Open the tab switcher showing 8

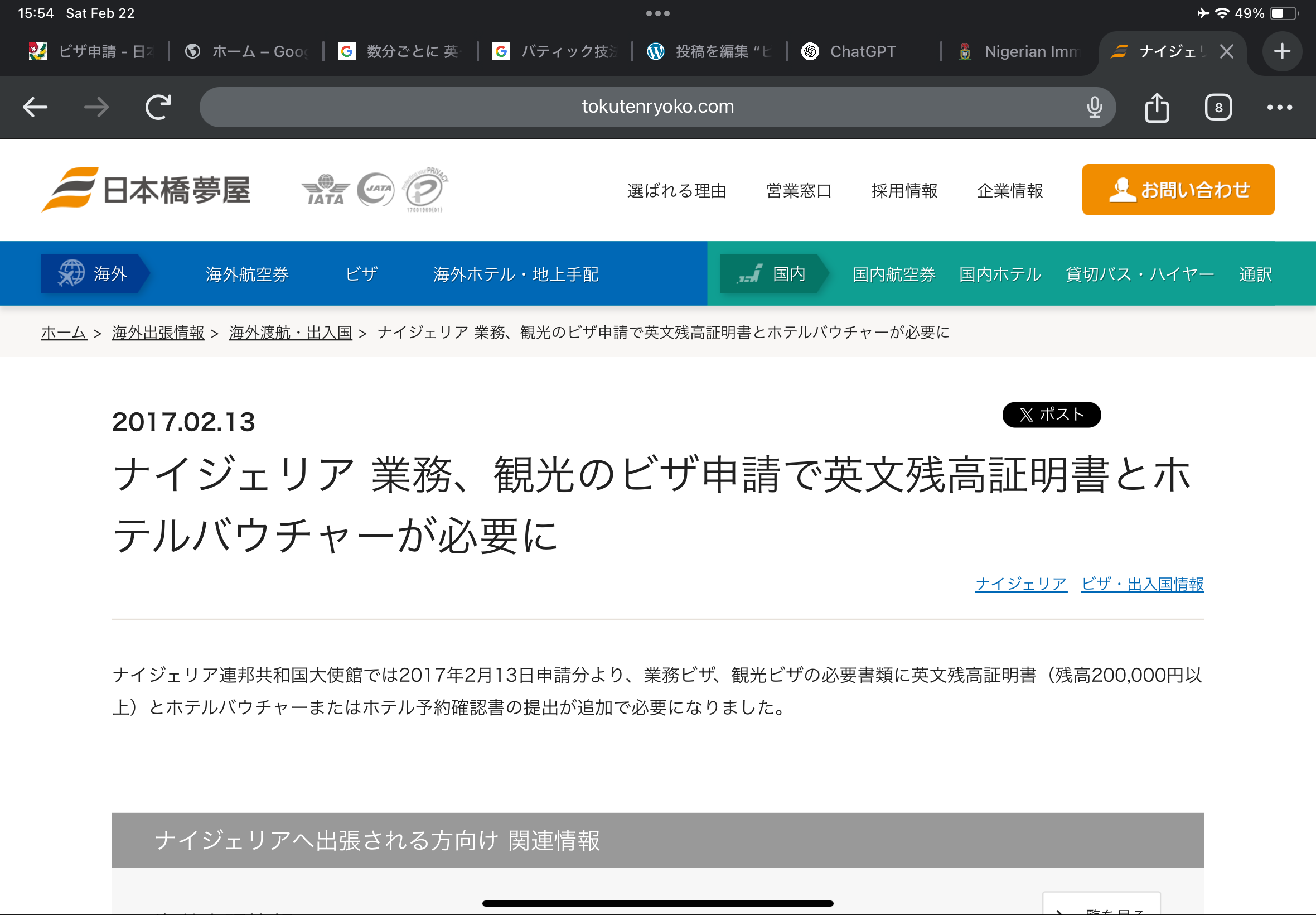click(1218, 107)
